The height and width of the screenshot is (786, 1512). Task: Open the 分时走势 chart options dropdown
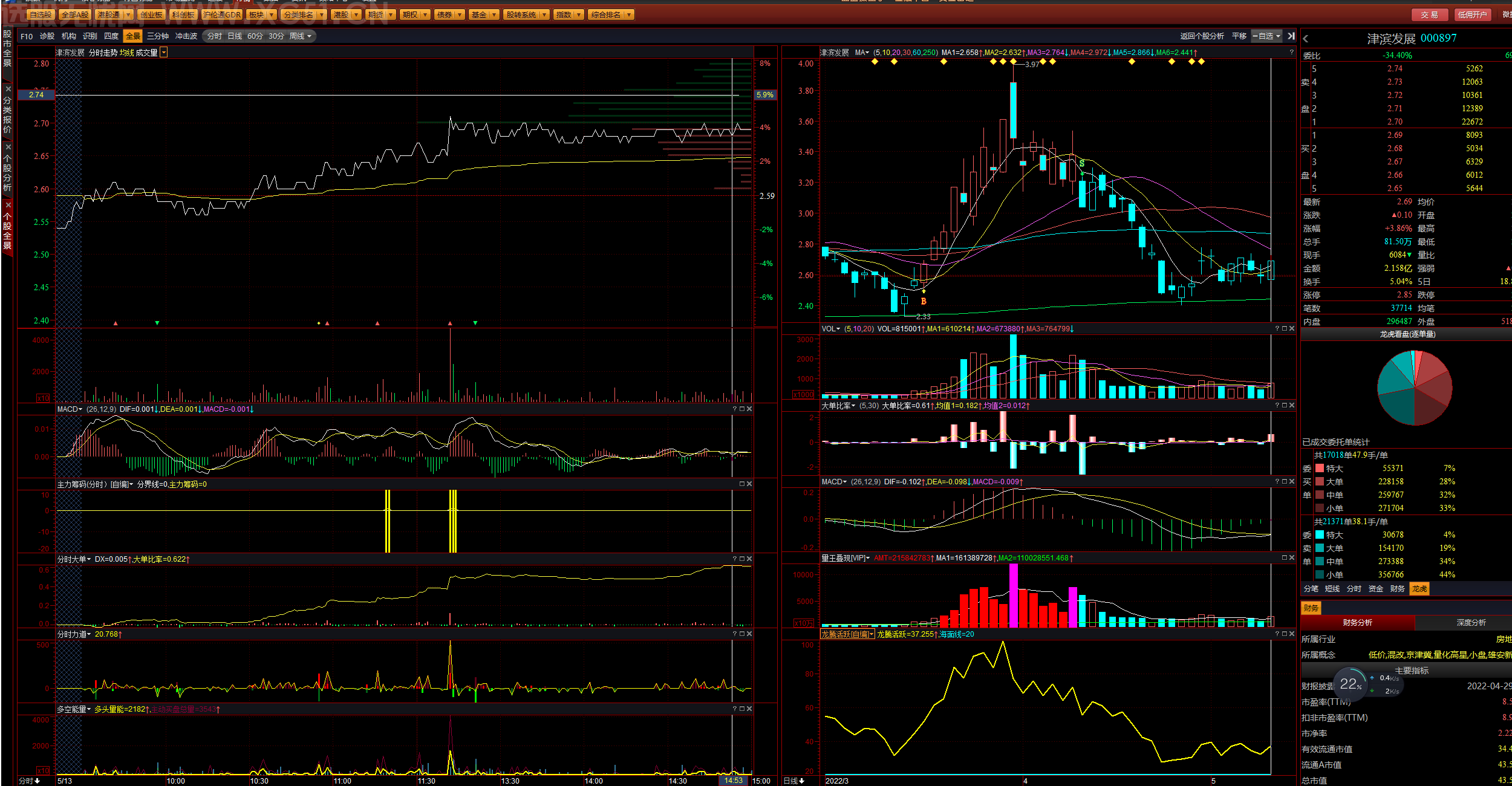click(164, 53)
